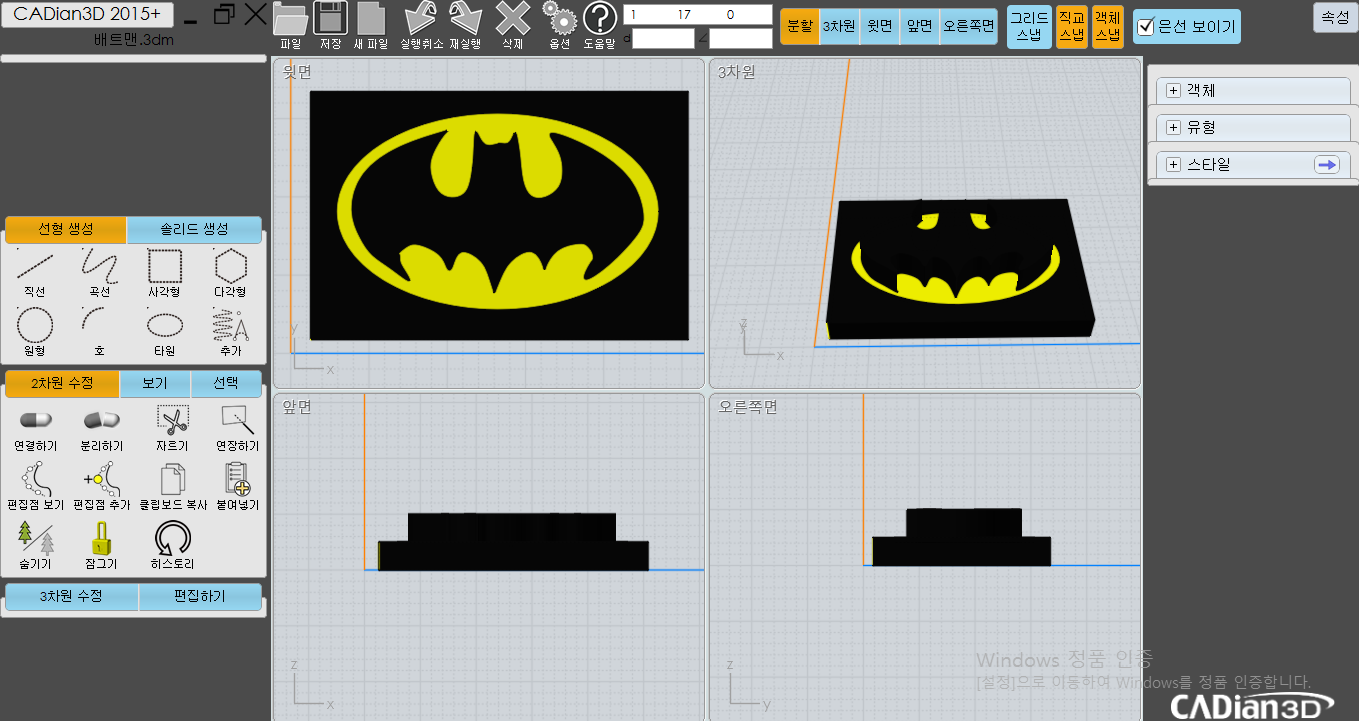Image resolution: width=1359 pixels, height=721 pixels.
Task: Save the model using 저장 icon
Action: click(x=330, y=25)
